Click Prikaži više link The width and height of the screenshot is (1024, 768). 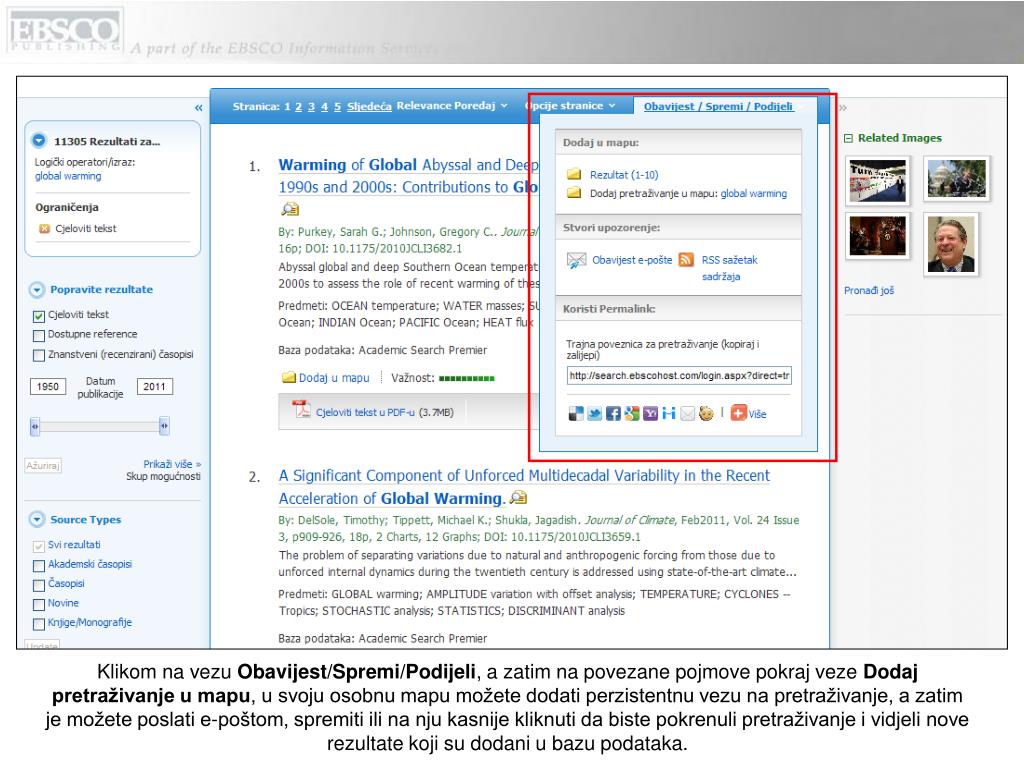[x=172, y=464]
